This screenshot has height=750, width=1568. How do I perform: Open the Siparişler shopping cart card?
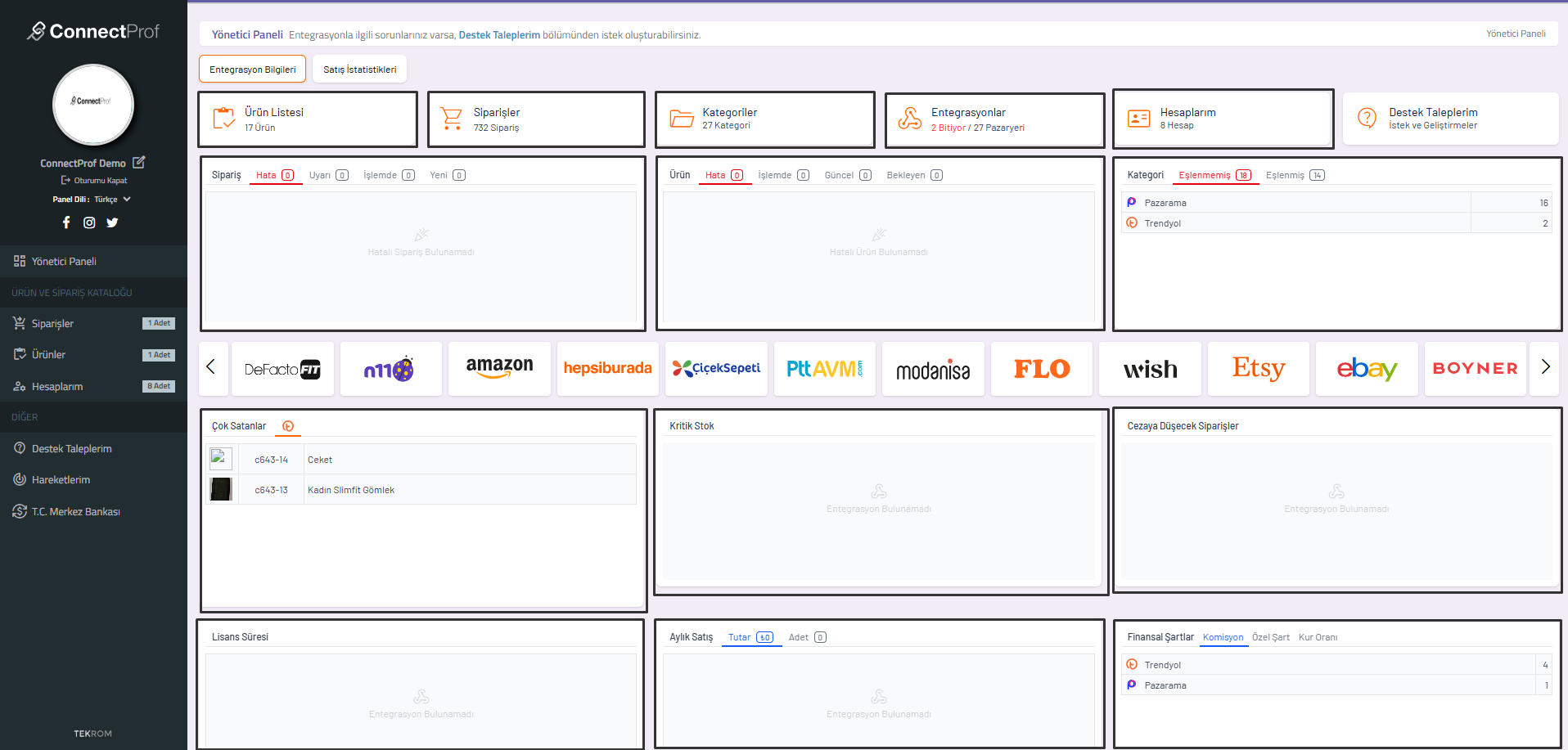pyautogui.click(x=536, y=119)
